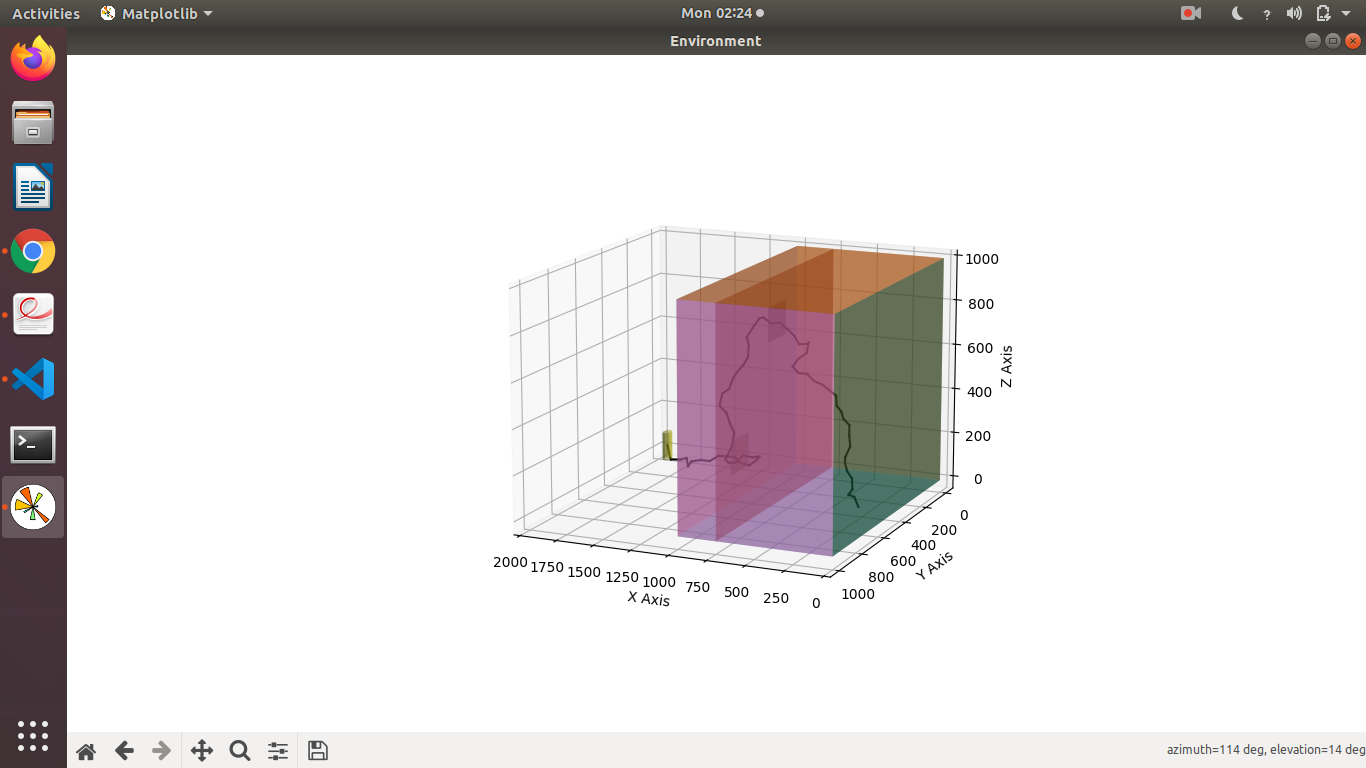Open the Matplotlib application menu

tap(156, 13)
